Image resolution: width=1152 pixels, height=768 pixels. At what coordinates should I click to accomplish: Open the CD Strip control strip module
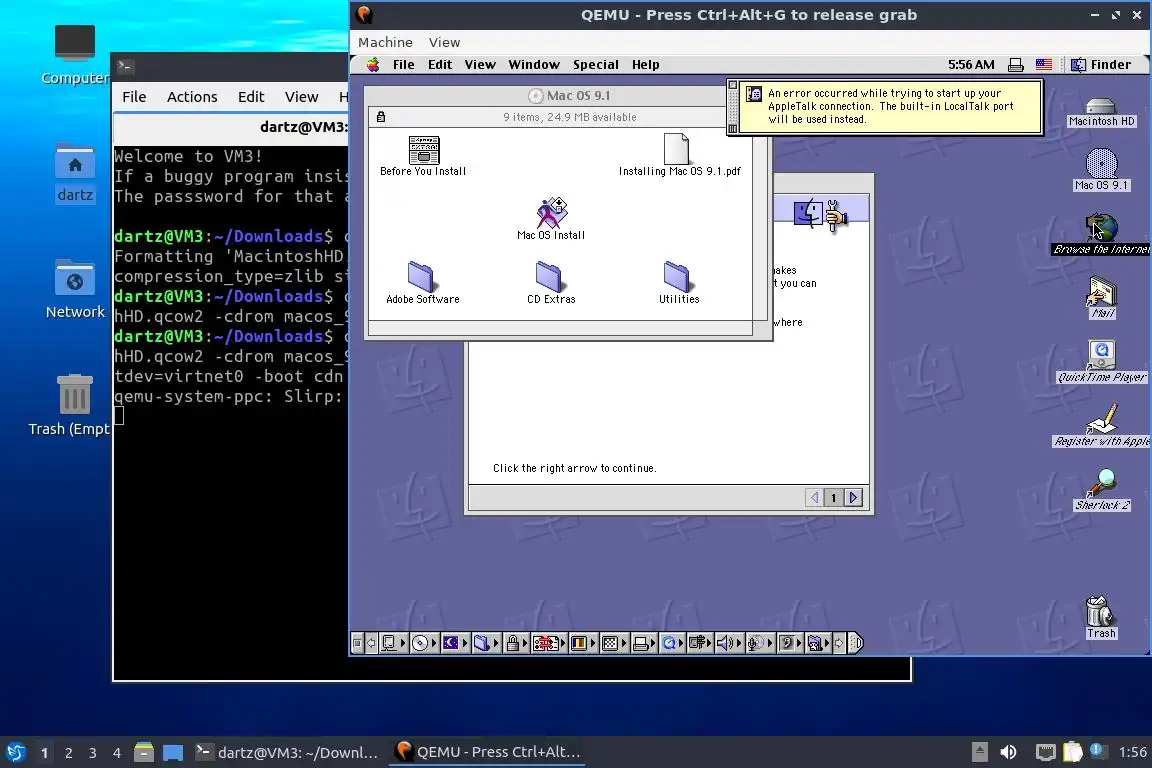(x=424, y=644)
